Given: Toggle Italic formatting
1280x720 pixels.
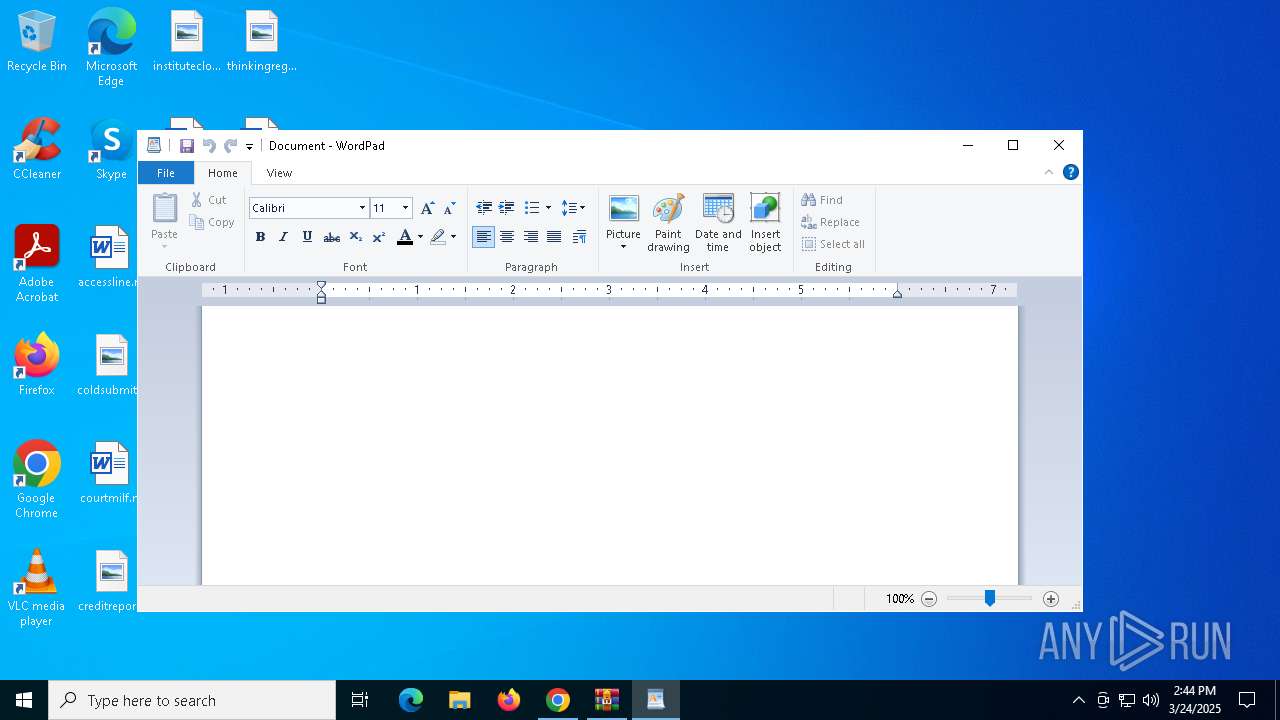Looking at the screenshot, I should (283, 237).
